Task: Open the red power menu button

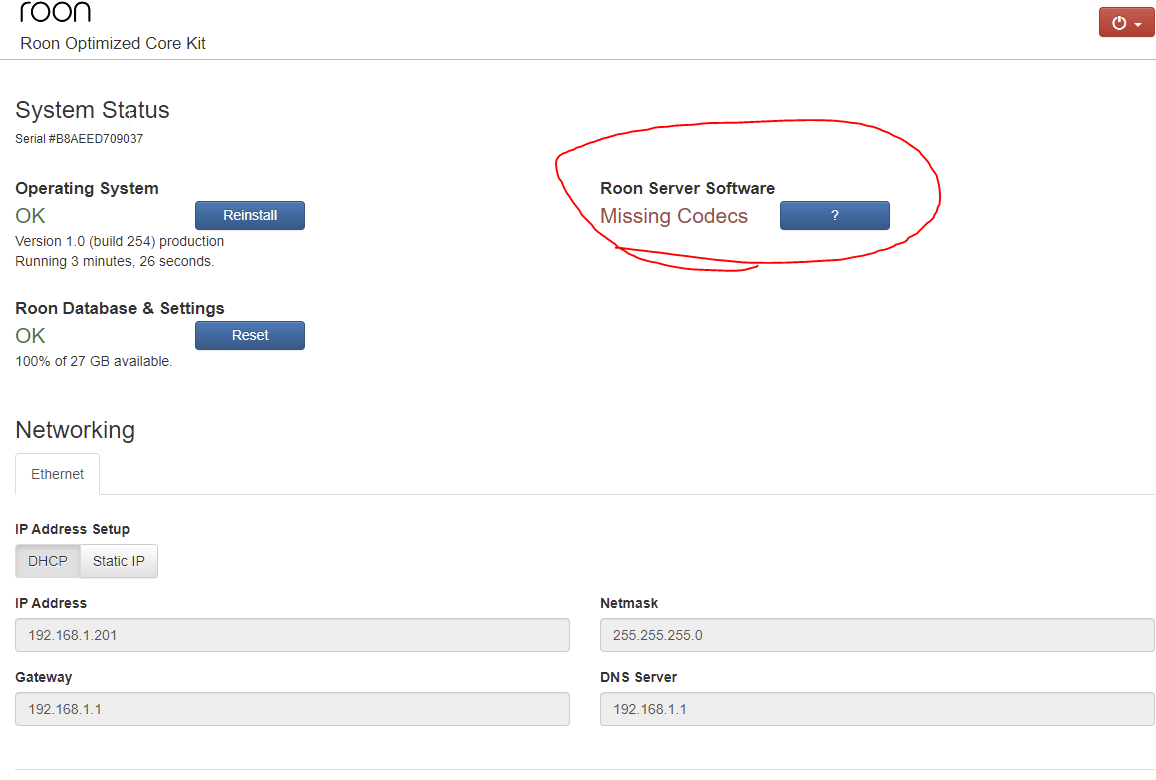Action: pyautogui.click(x=1126, y=23)
